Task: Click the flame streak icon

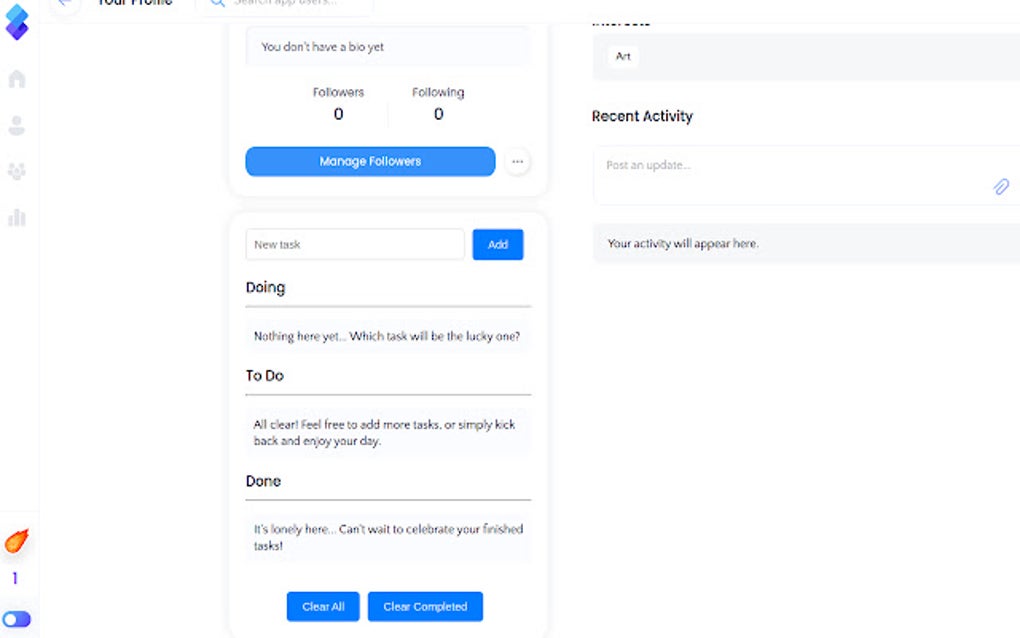Action: click(16, 542)
